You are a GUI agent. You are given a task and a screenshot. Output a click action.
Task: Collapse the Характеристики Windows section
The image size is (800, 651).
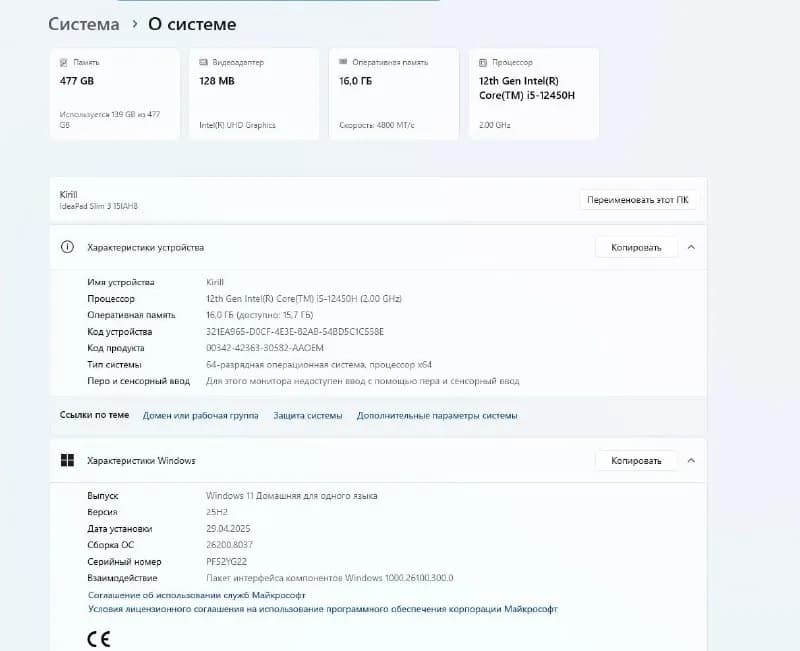click(691, 461)
